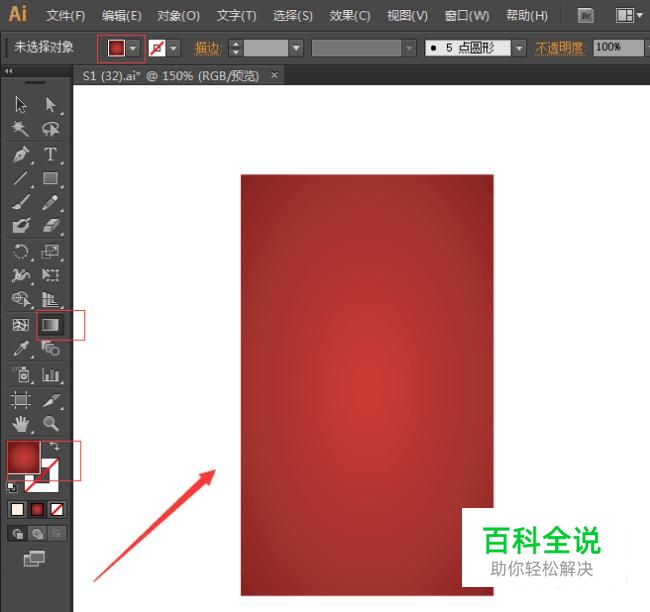Select the Free Transform tool
This screenshot has height=612, width=650.
[x=51, y=275]
